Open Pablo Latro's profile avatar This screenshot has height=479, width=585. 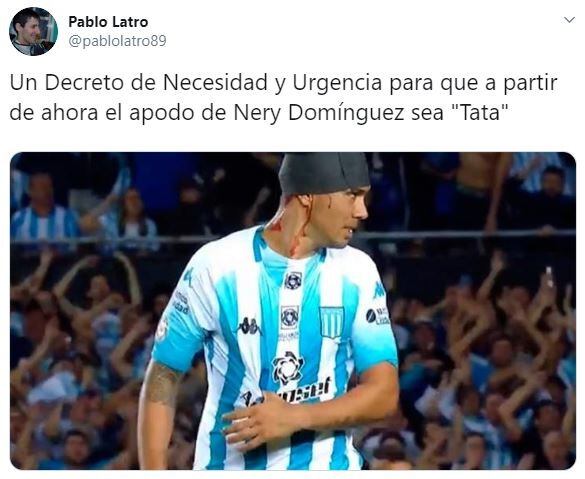click(x=33, y=31)
